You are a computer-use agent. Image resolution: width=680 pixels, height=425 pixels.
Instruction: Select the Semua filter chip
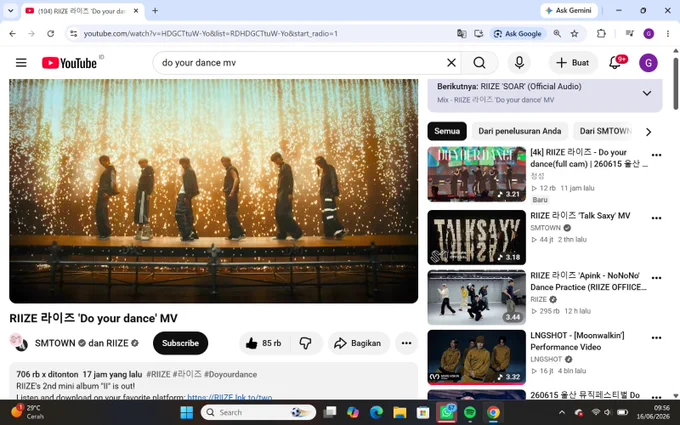[447, 131]
